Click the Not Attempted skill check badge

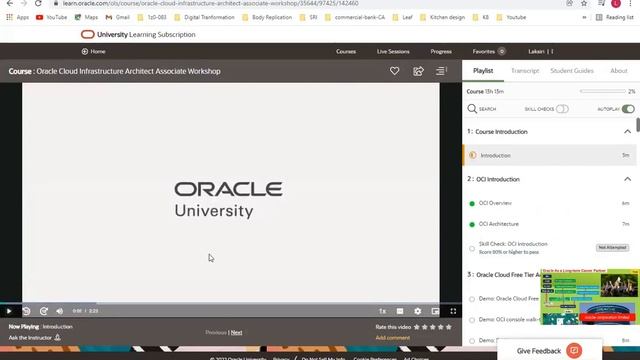pyautogui.click(x=612, y=247)
